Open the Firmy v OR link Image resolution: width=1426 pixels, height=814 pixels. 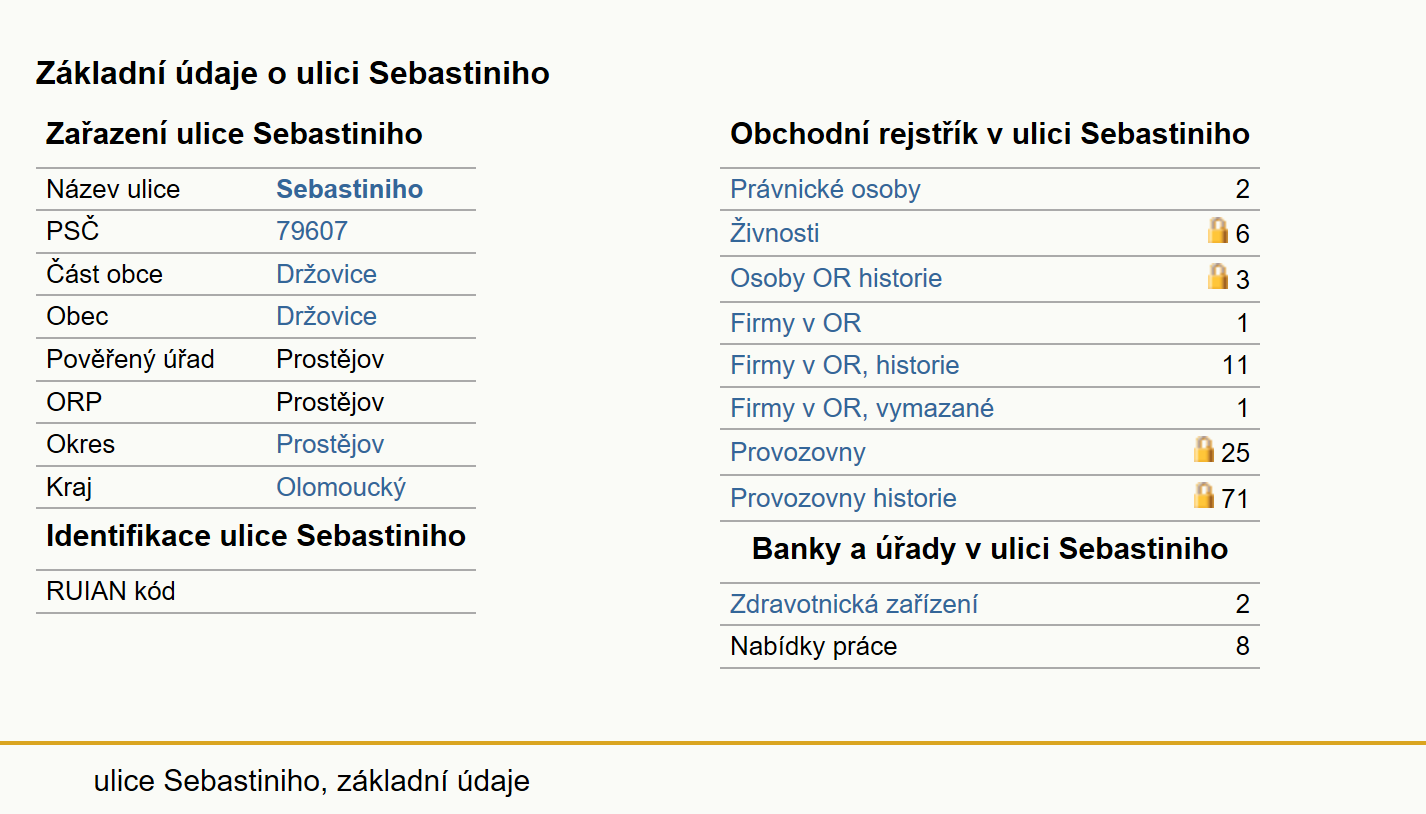(796, 323)
